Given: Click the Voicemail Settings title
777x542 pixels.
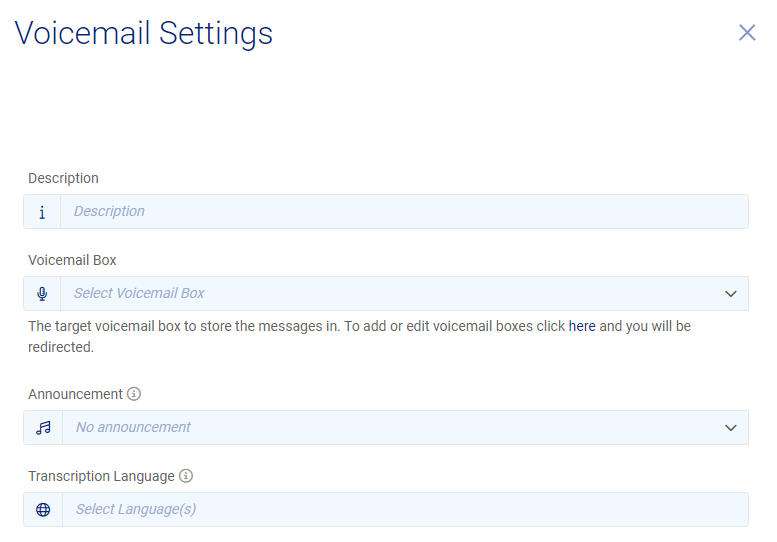Looking at the screenshot, I should tap(144, 33).
